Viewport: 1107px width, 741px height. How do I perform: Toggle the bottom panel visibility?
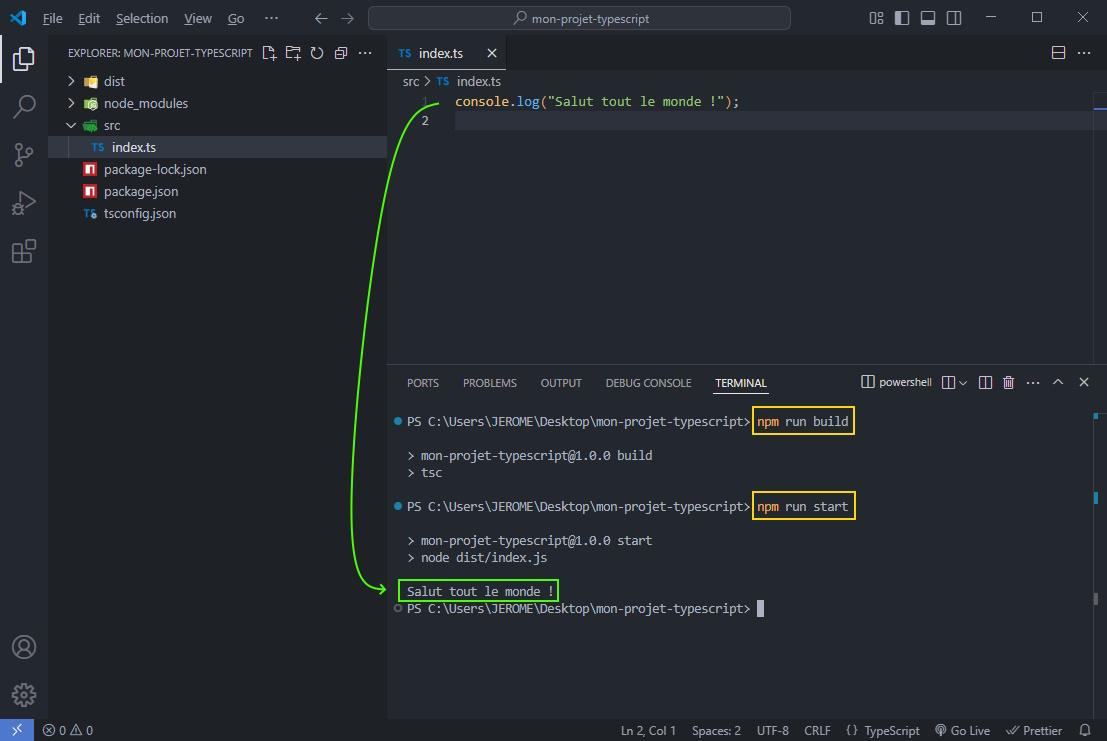pyautogui.click(x=928, y=18)
